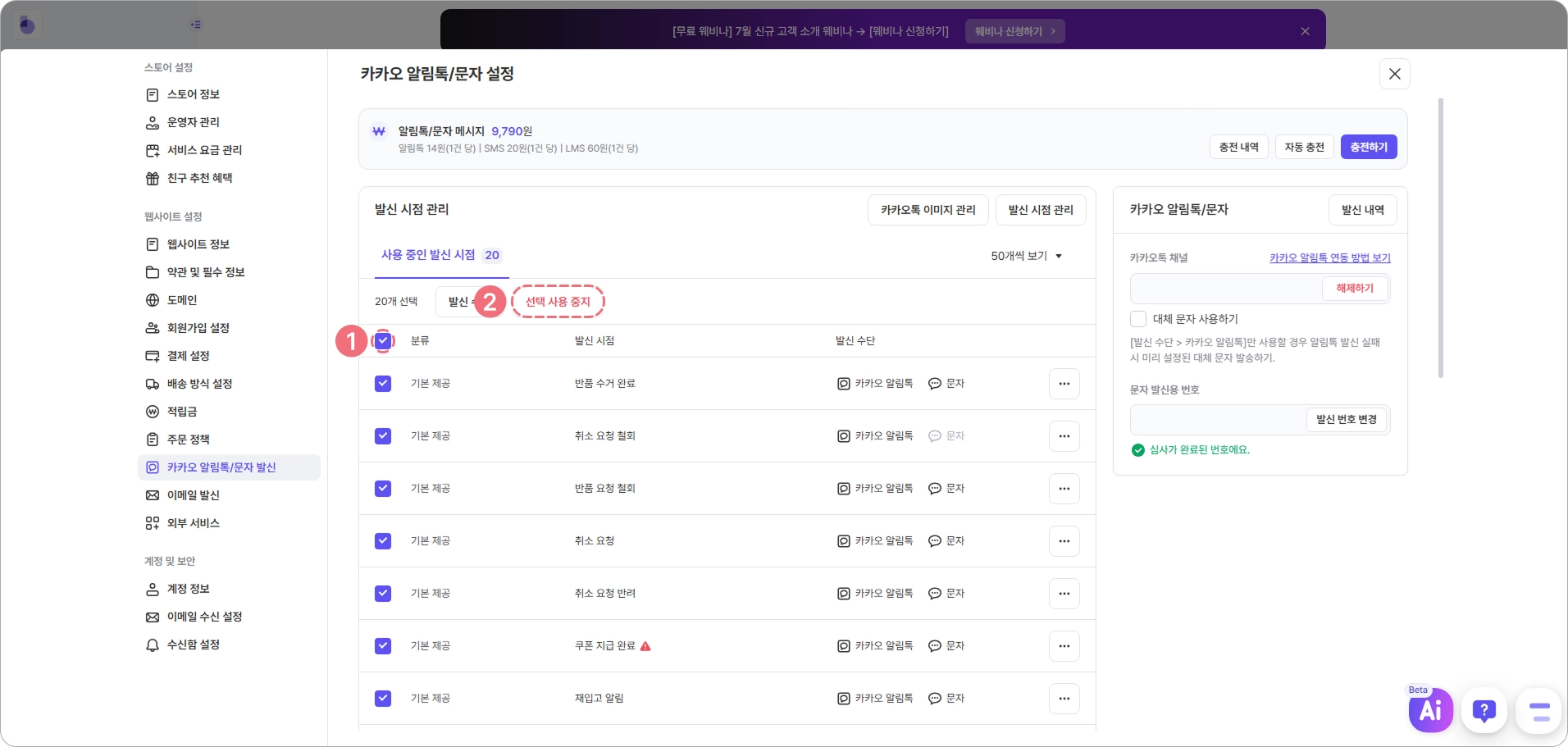Open more options for 취소 요청 반려 row
Viewport: 1568px width, 747px height.
coord(1064,594)
